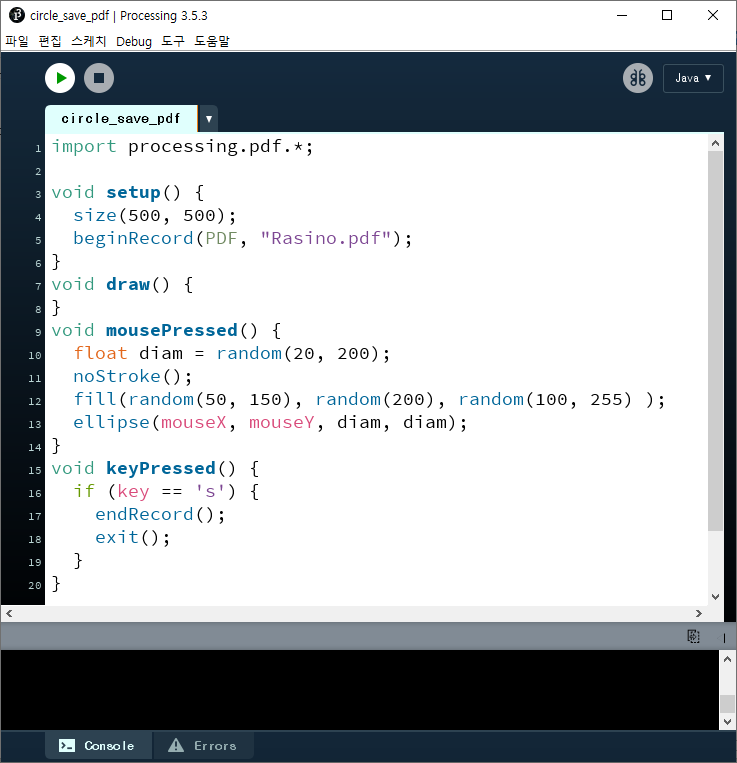
Task: Click console scrollbar up arrow
Action: [x=727, y=659]
